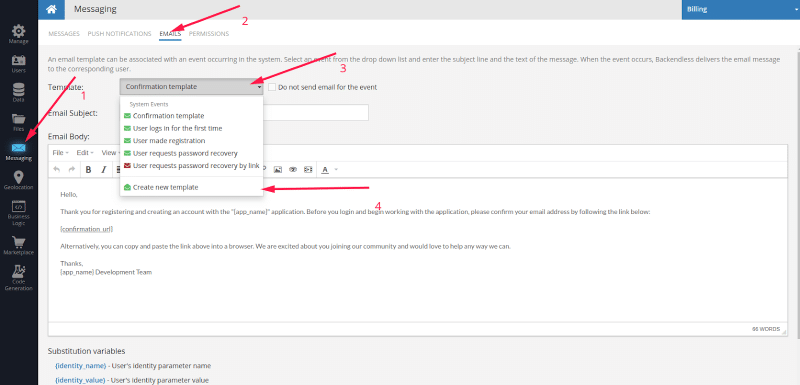
Task: Open the Code Generation section
Action: point(19,278)
